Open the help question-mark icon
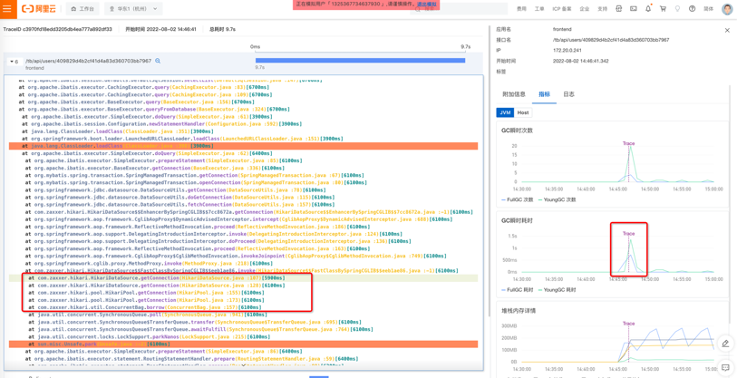The height and width of the screenshot is (378, 738). click(692, 8)
